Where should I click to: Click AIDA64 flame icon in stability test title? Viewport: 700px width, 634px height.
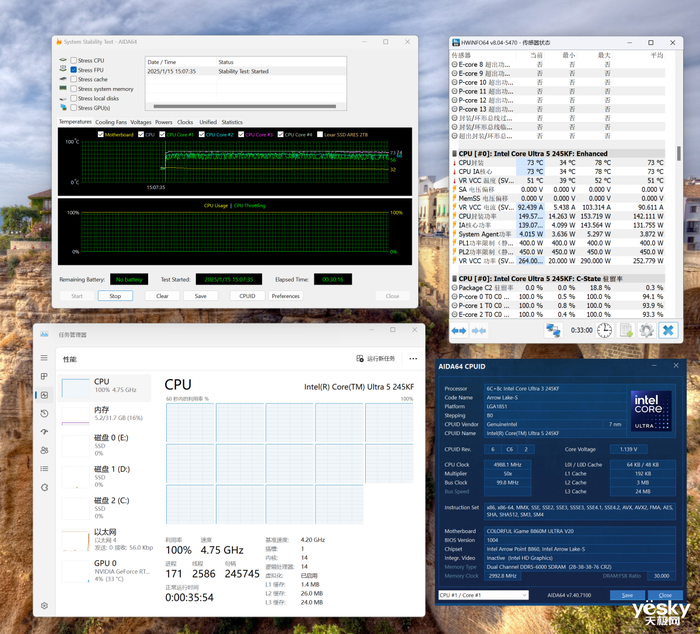(x=58, y=42)
